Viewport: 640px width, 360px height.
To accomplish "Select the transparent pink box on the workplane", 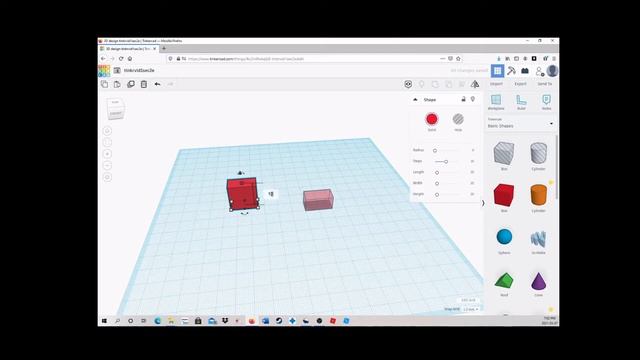I will click(x=318, y=200).
